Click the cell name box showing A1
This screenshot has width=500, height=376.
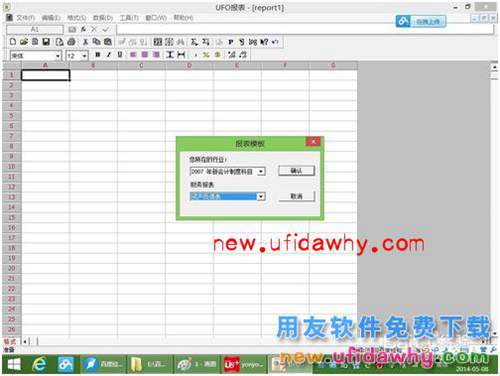point(35,29)
